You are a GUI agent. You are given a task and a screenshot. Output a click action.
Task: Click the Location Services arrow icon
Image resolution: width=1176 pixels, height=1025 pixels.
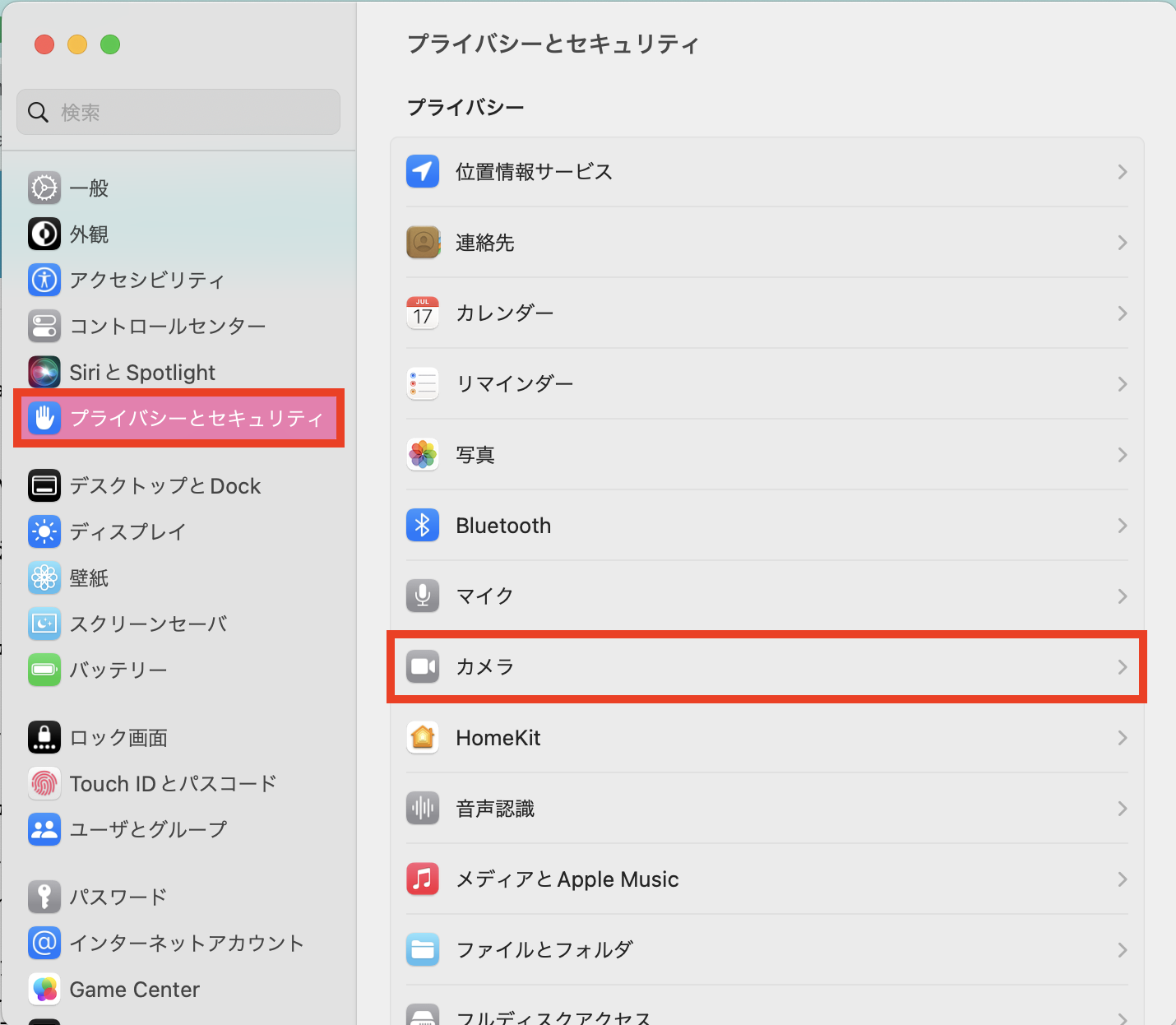[423, 172]
